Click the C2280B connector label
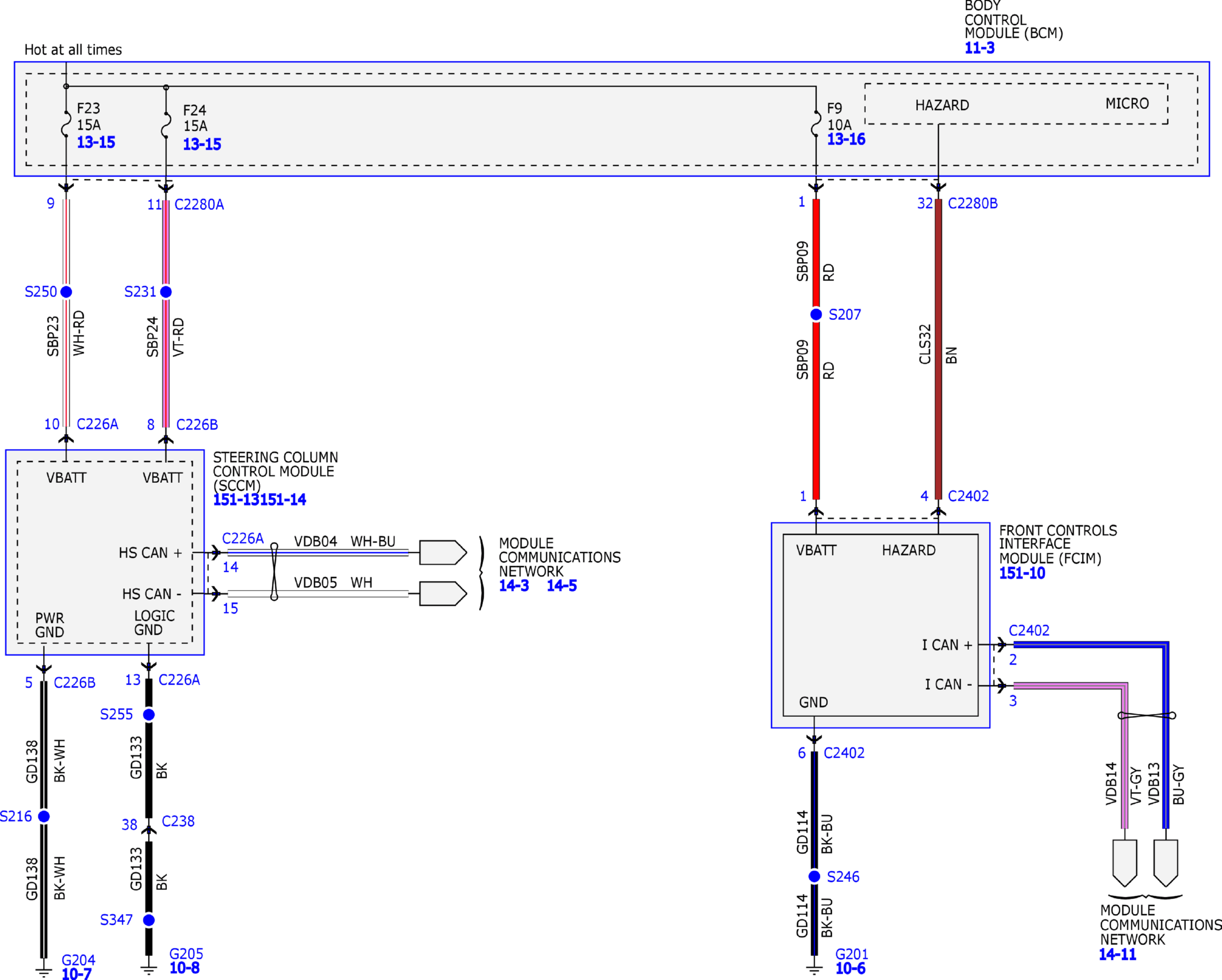Viewport: 1222px width, 980px height. [x=972, y=204]
